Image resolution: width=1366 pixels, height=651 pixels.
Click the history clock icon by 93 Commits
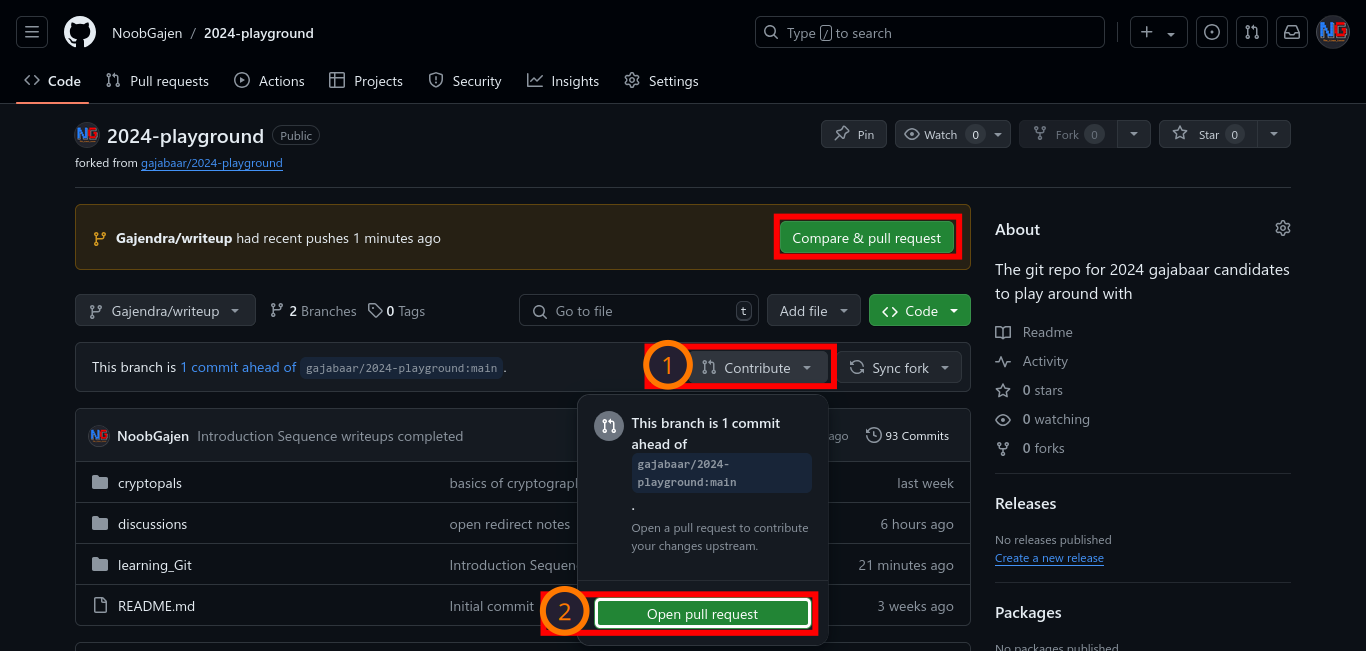pos(874,436)
